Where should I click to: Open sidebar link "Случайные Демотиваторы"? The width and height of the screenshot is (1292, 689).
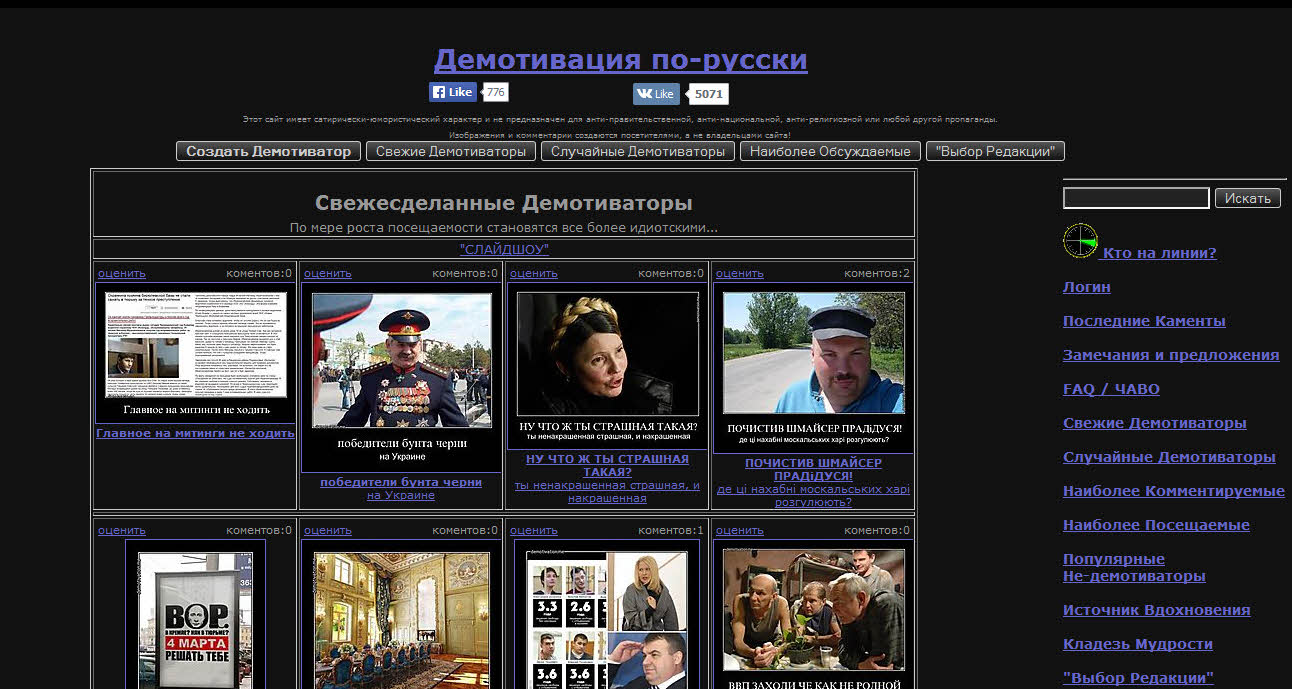1169,457
